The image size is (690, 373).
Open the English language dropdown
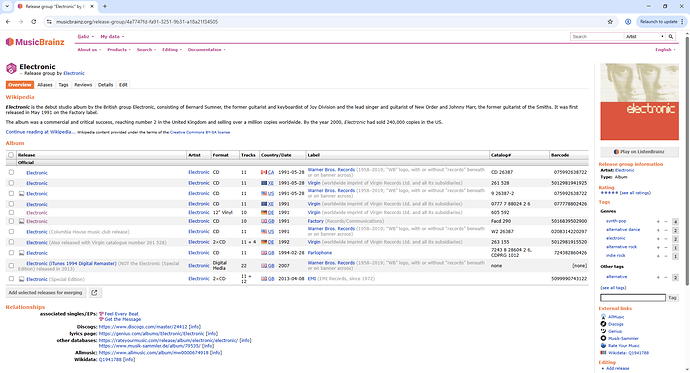pos(665,50)
